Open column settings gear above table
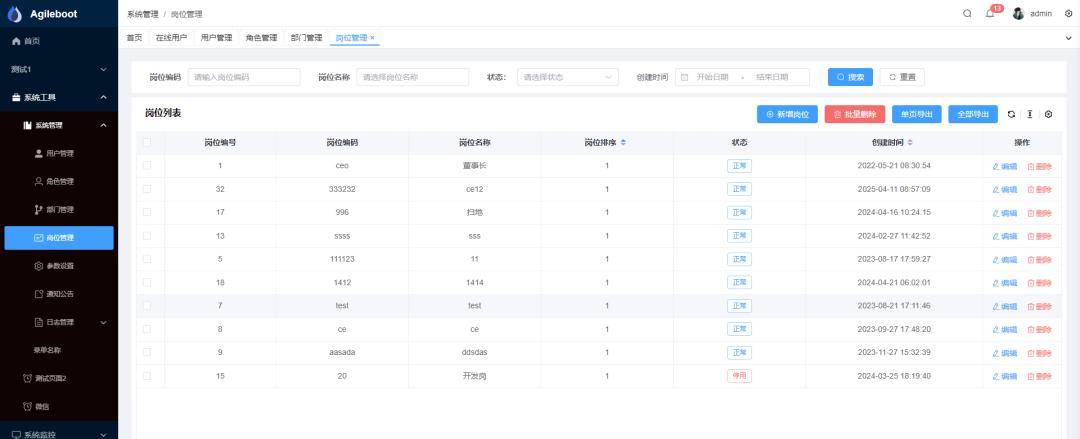1080x439 pixels. tap(1048, 114)
